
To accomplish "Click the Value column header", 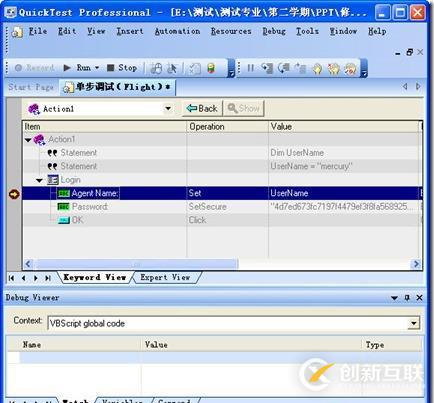I will [x=344, y=127].
